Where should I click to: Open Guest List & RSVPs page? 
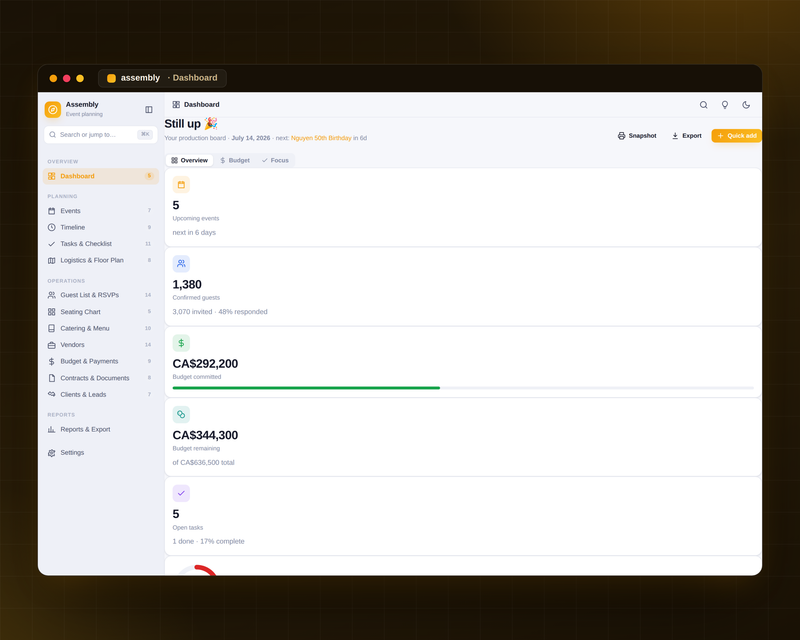101,295
